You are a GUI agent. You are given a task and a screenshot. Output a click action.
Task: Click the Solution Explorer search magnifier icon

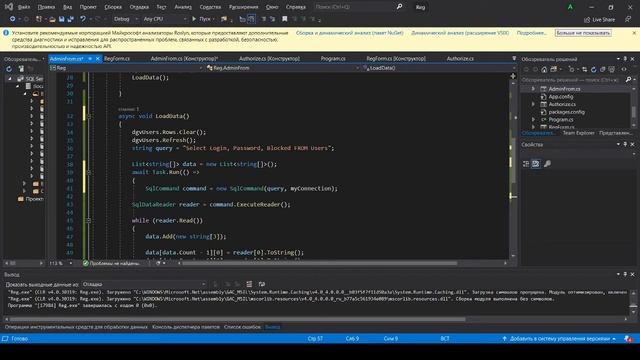[x=628, y=80]
